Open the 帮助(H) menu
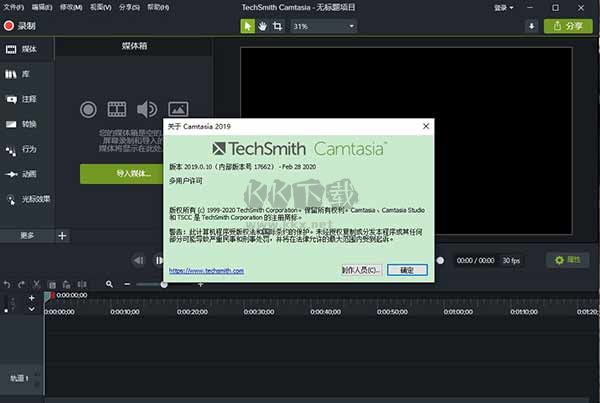The image size is (600, 403). (158, 7)
